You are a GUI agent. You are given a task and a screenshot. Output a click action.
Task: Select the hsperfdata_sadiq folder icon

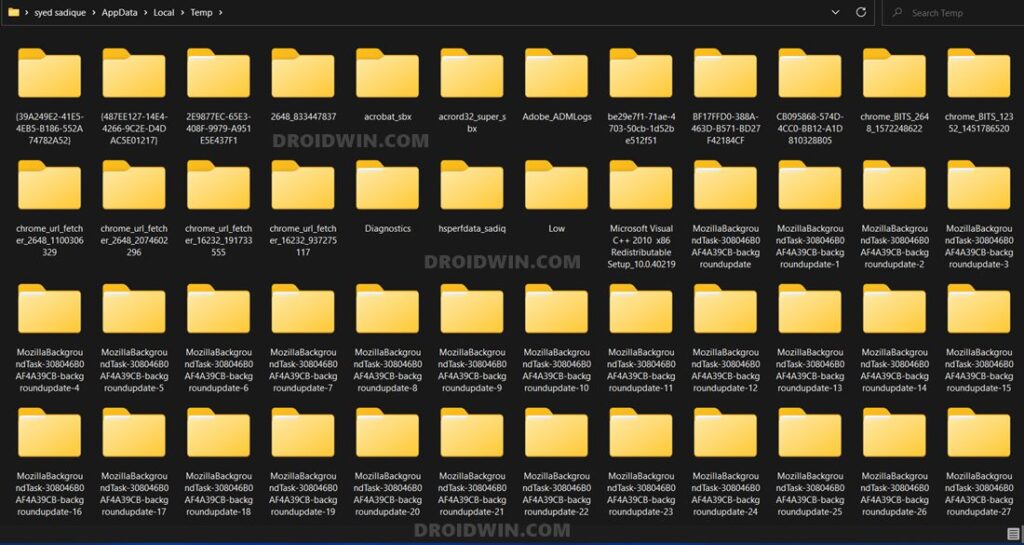click(x=472, y=185)
